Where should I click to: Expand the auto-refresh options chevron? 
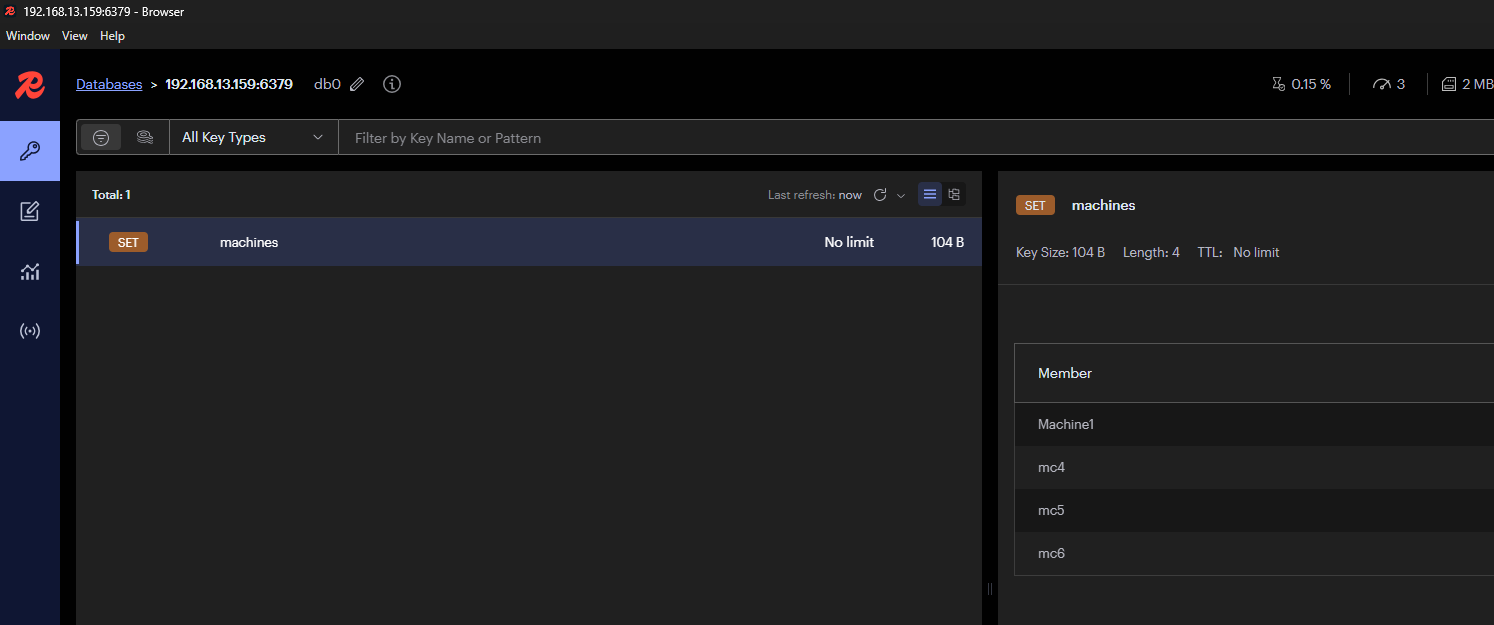pyautogui.click(x=901, y=195)
